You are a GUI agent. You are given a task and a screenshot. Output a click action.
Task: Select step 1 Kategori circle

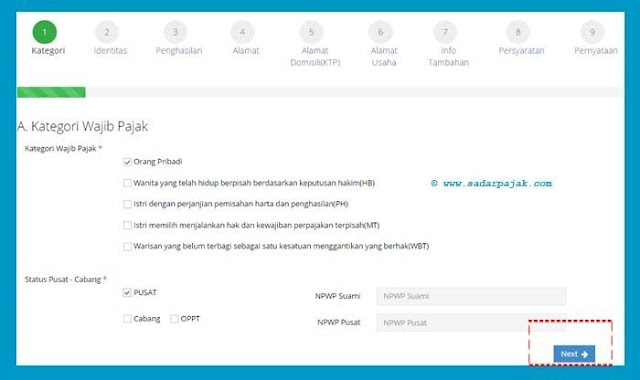[x=44, y=32]
